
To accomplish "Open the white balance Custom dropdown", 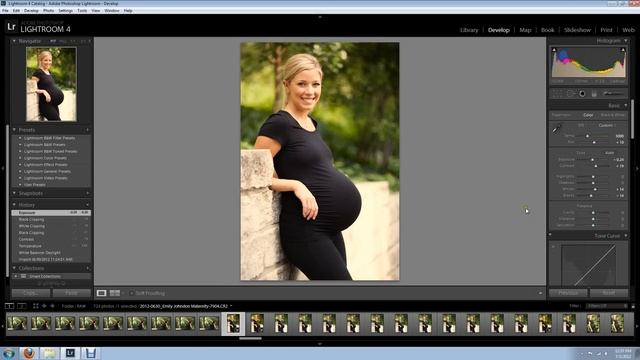I will point(607,125).
